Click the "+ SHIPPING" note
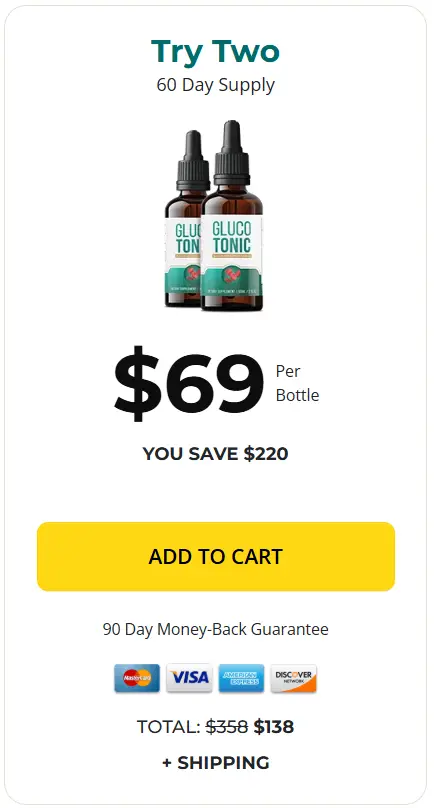Viewport: 434px width, 808px height. point(215,763)
